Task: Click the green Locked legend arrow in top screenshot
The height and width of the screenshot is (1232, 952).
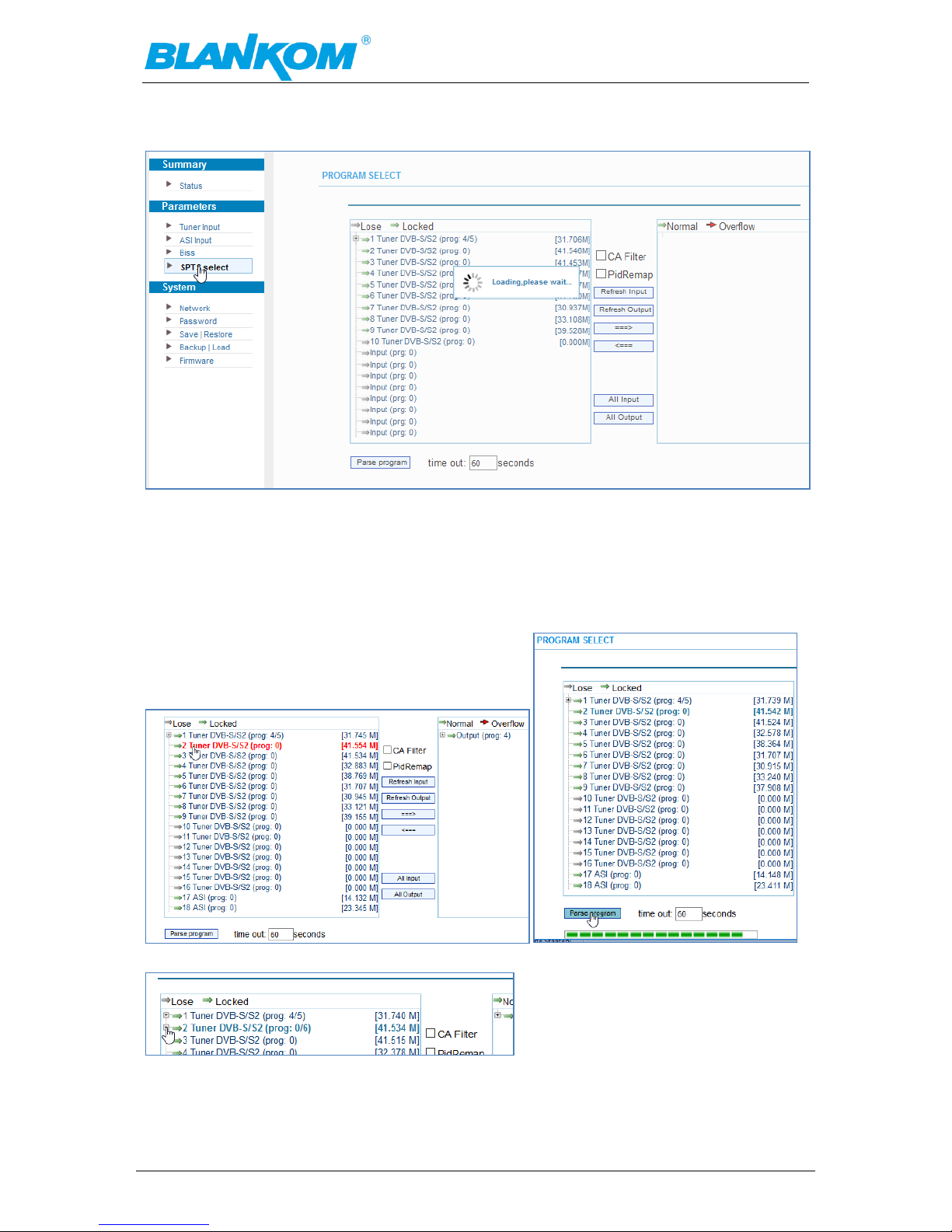Action: coord(395,225)
